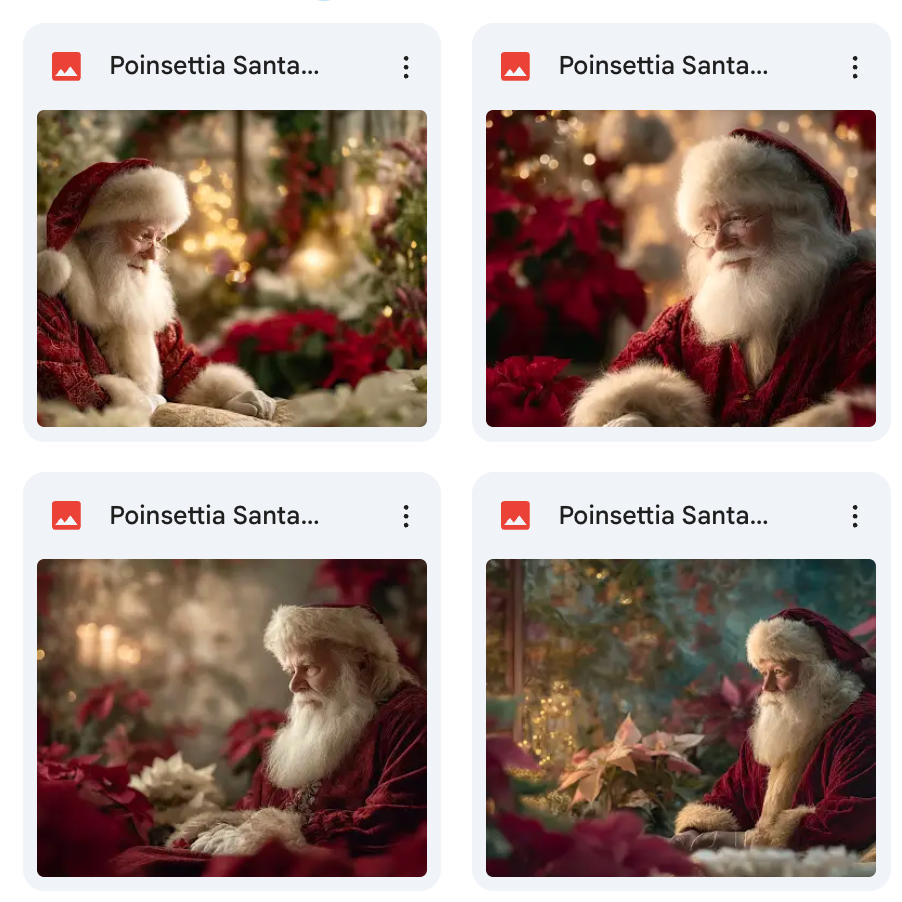The height and width of the screenshot is (902, 902).
Task: Open the Santa thumbnail with candles behind him
Action: [232, 717]
